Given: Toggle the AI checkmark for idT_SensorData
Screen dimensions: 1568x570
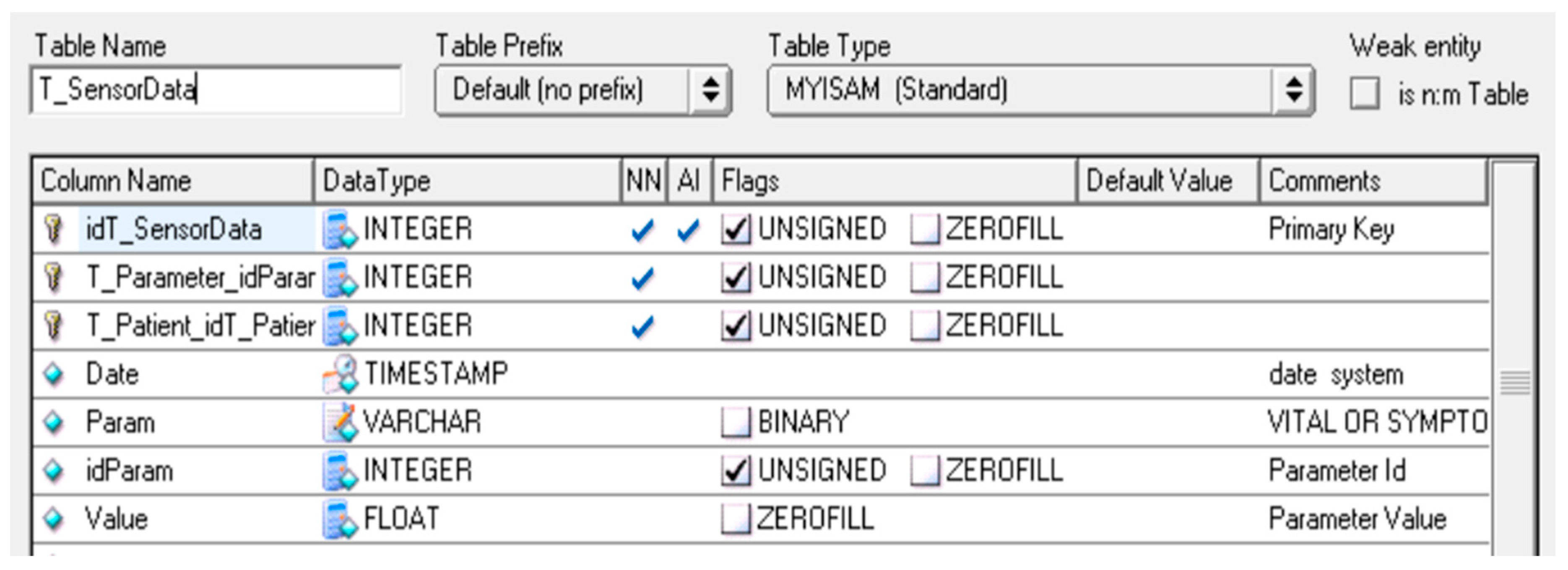Looking at the screenshot, I should 689,230.
